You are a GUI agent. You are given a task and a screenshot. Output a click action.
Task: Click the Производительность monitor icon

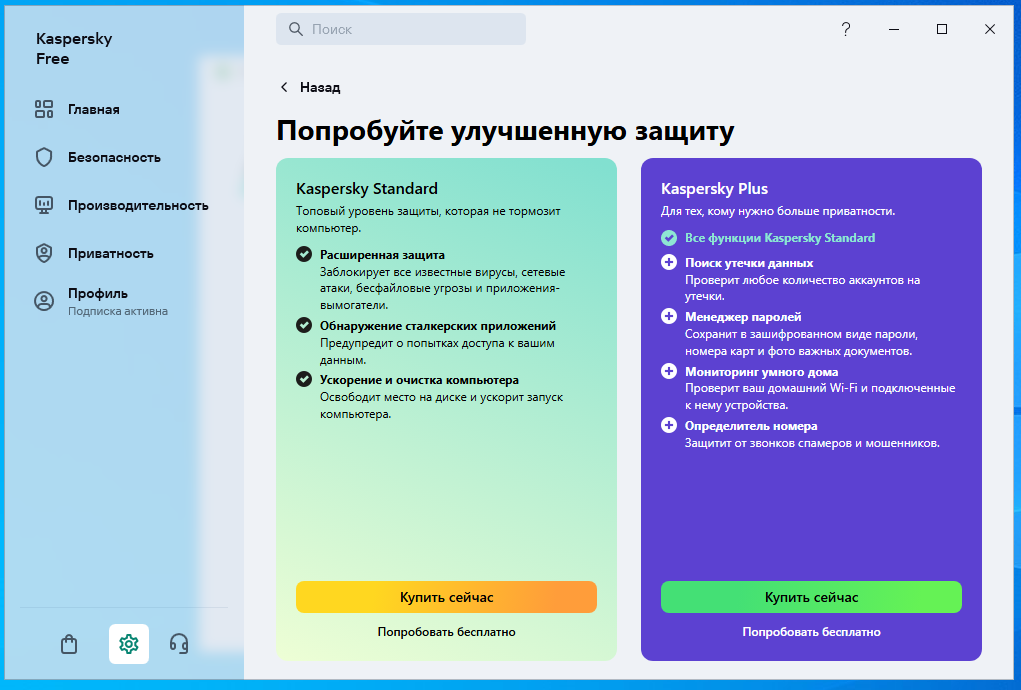[44, 205]
